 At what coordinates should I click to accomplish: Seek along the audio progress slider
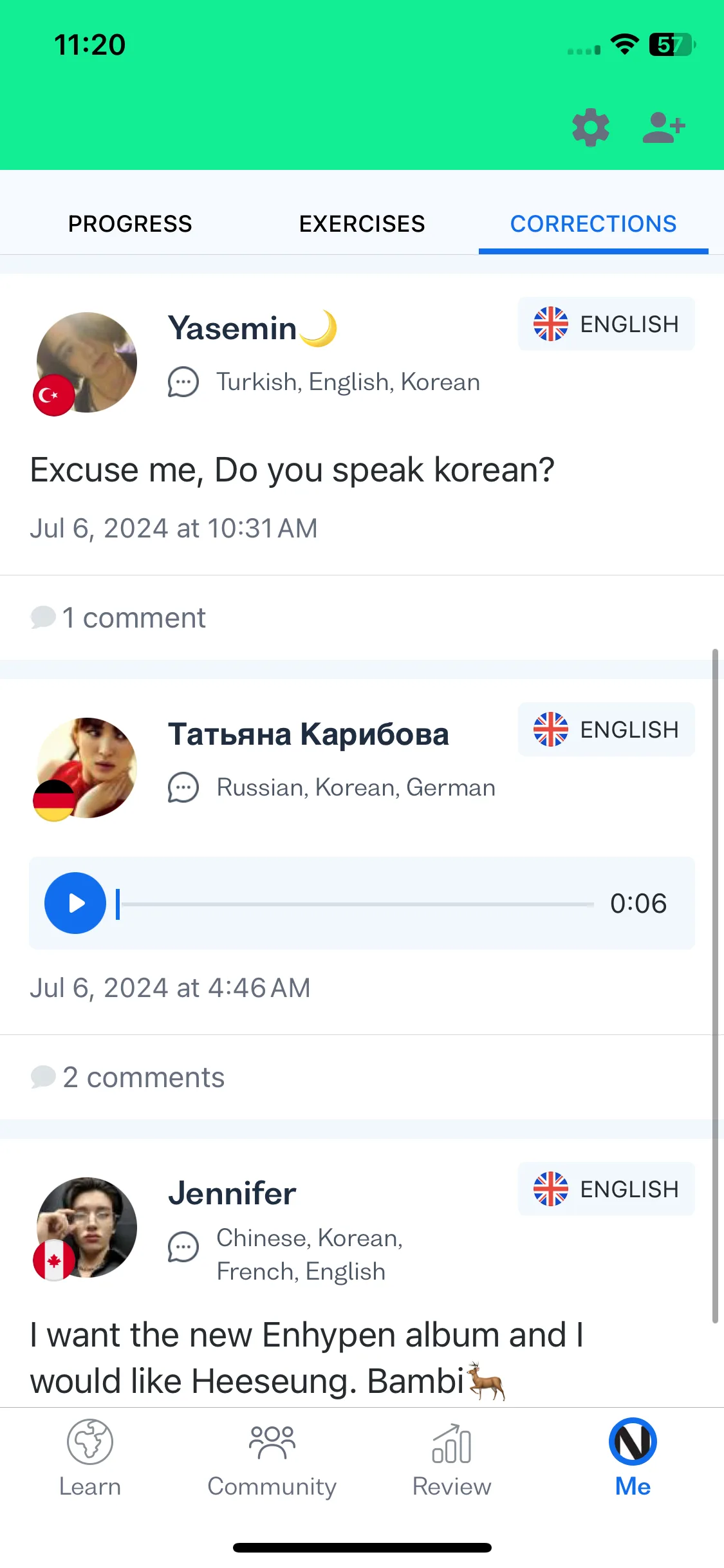(355, 904)
